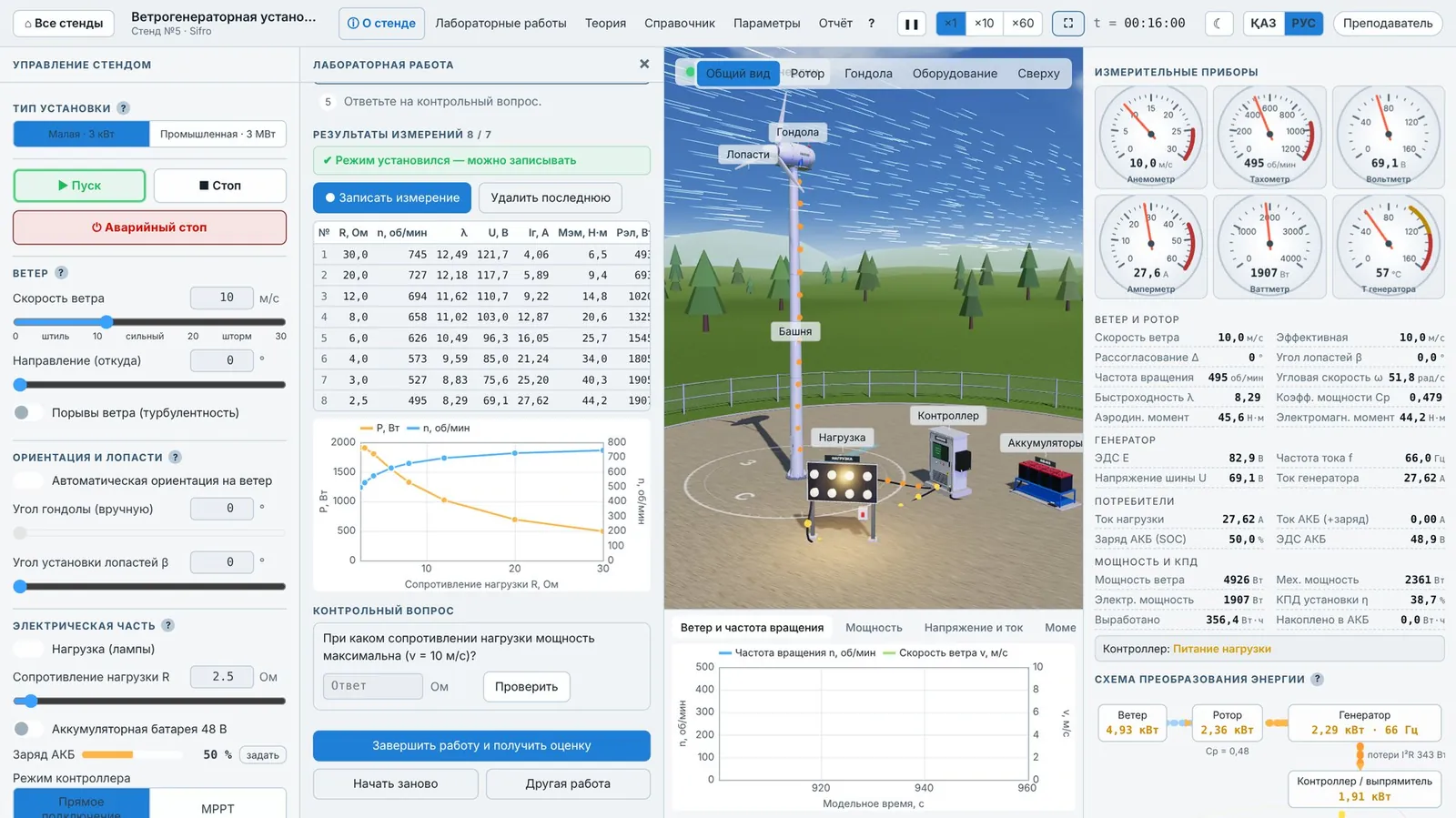Pause the simulation with the pause icon
This screenshot has width=1456, height=818.
(911, 24)
